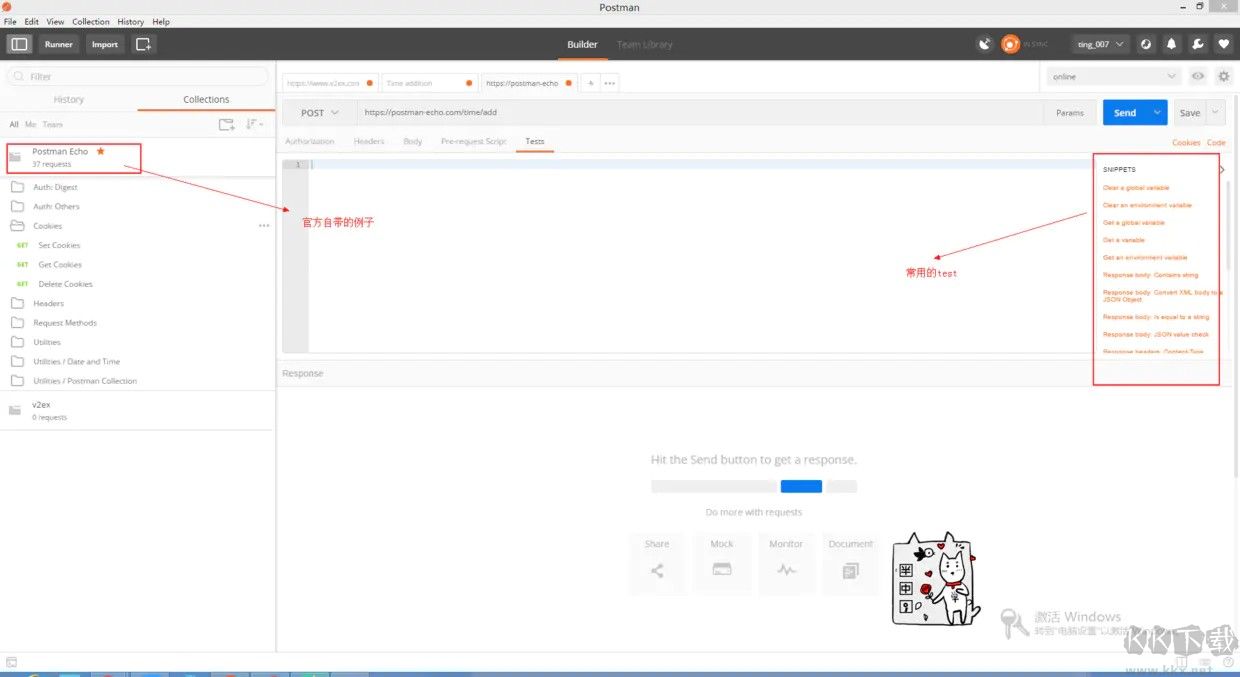Add a new request tab with plus
Viewport: 1240px width, 677px height.
pos(590,83)
